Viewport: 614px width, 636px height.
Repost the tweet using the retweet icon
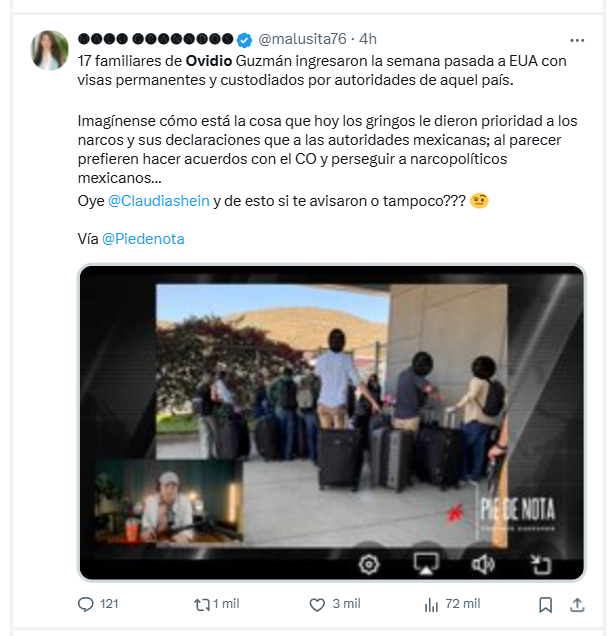202,605
